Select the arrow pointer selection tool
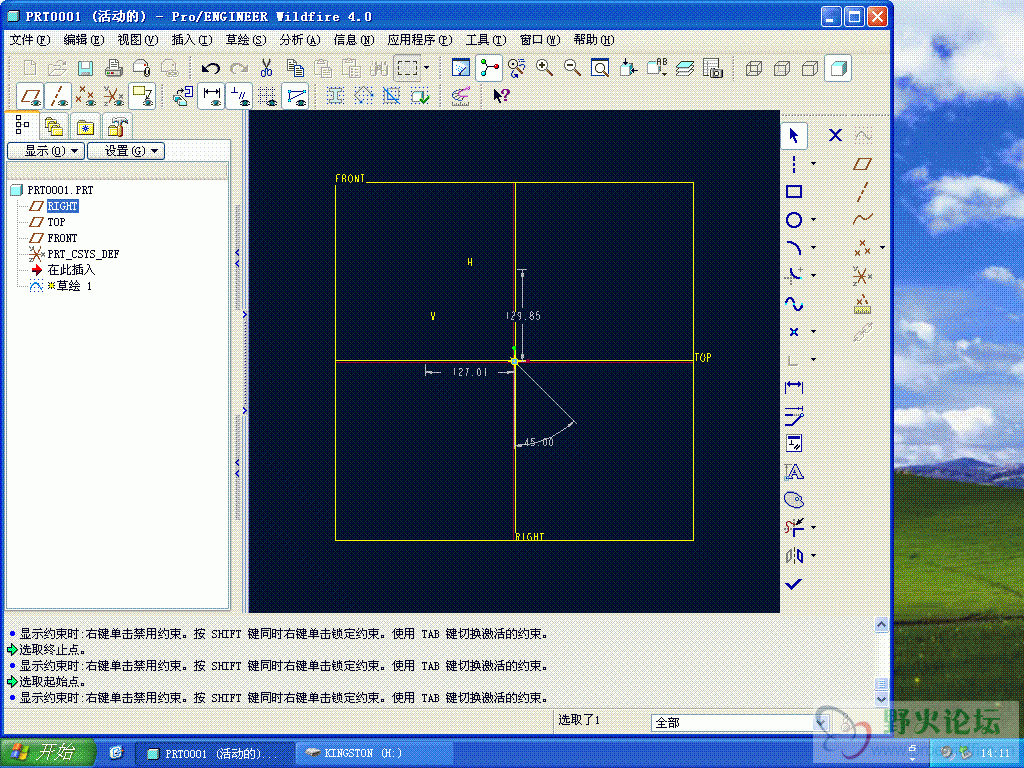This screenshot has width=1024, height=768. 794,136
